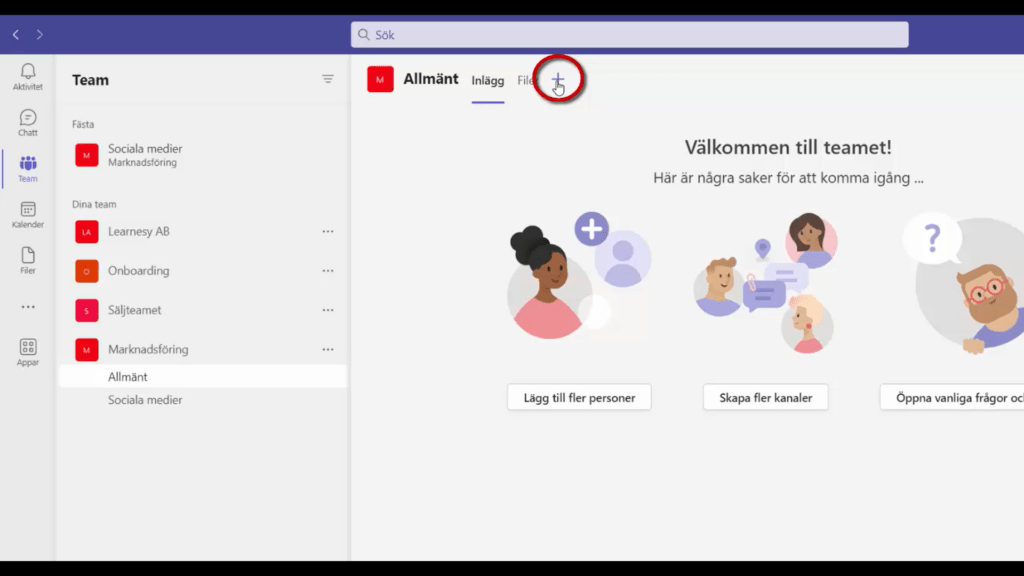This screenshot has width=1024, height=576.
Task: Go back using the left arrow
Action: (x=16, y=35)
